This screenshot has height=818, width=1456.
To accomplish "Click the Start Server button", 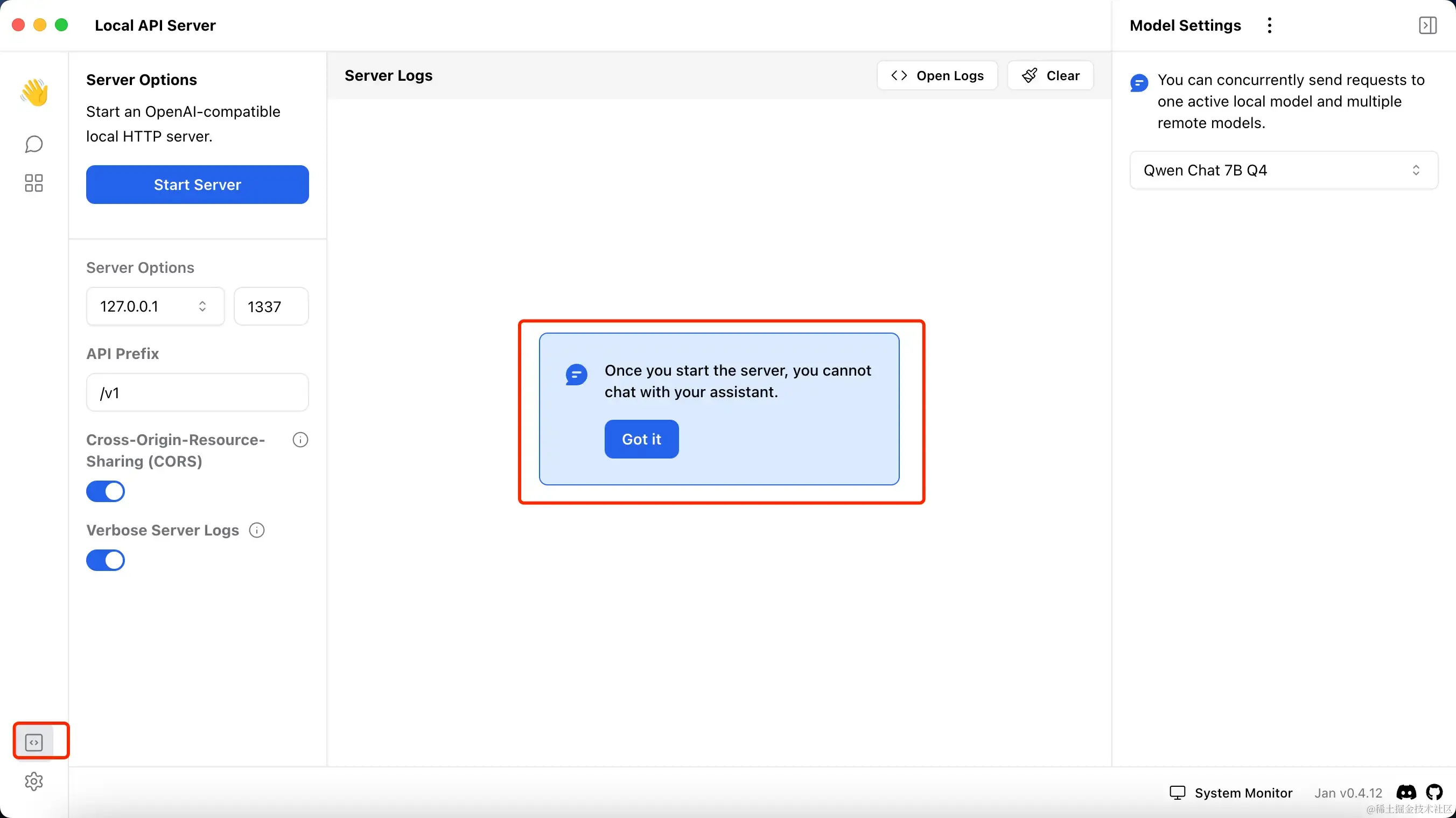I will click(x=197, y=185).
